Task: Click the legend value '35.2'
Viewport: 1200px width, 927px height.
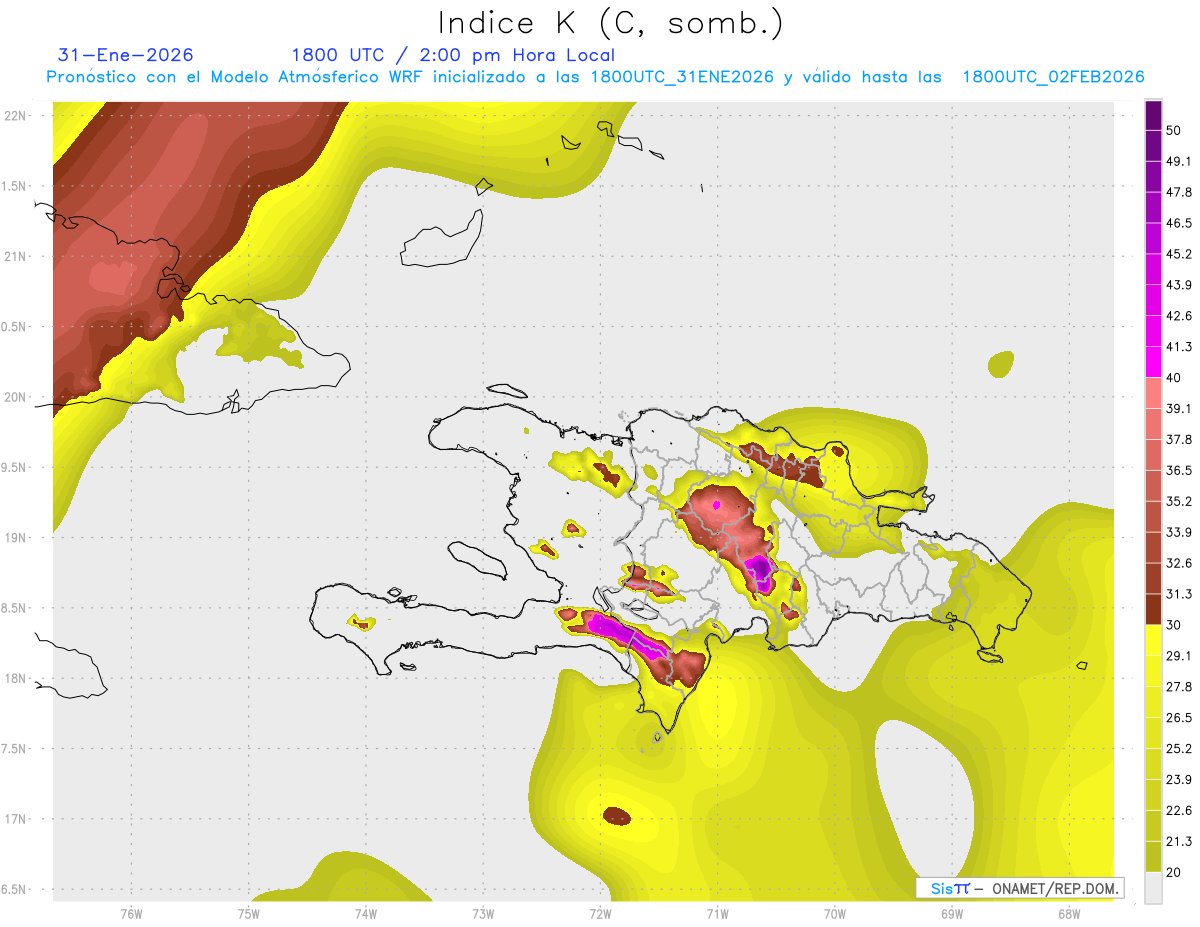Action: [x=1178, y=501]
